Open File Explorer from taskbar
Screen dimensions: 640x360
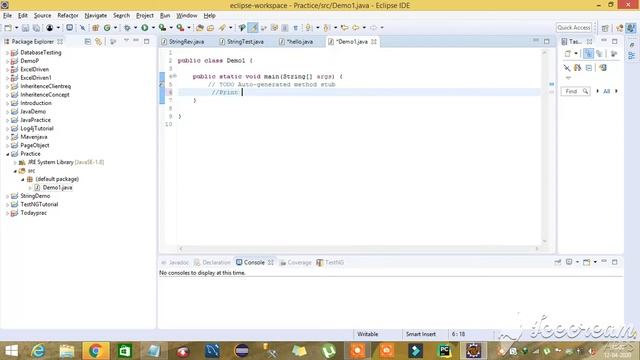(66, 351)
